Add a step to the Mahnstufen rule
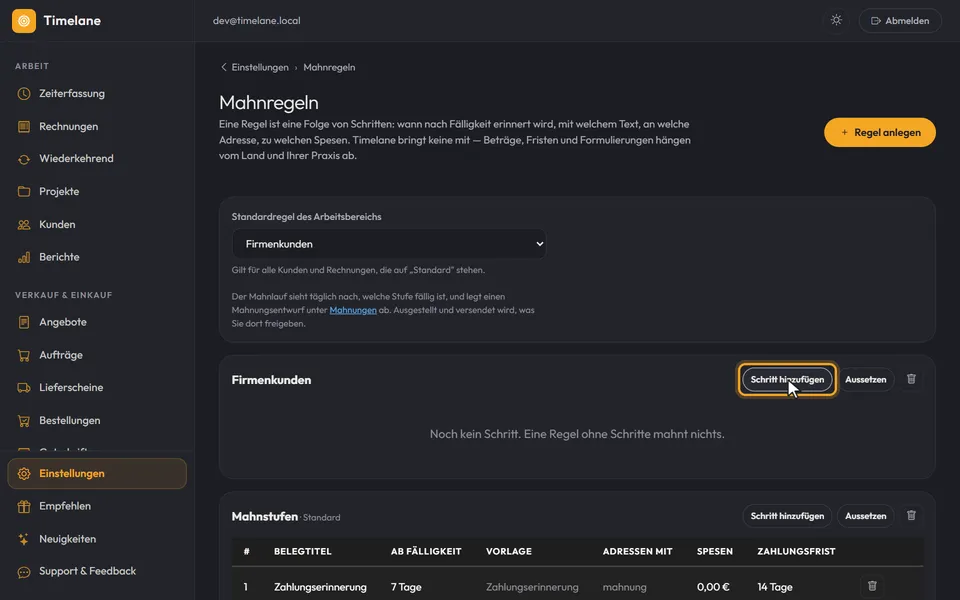This screenshot has height=600, width=960. (787, 516)
